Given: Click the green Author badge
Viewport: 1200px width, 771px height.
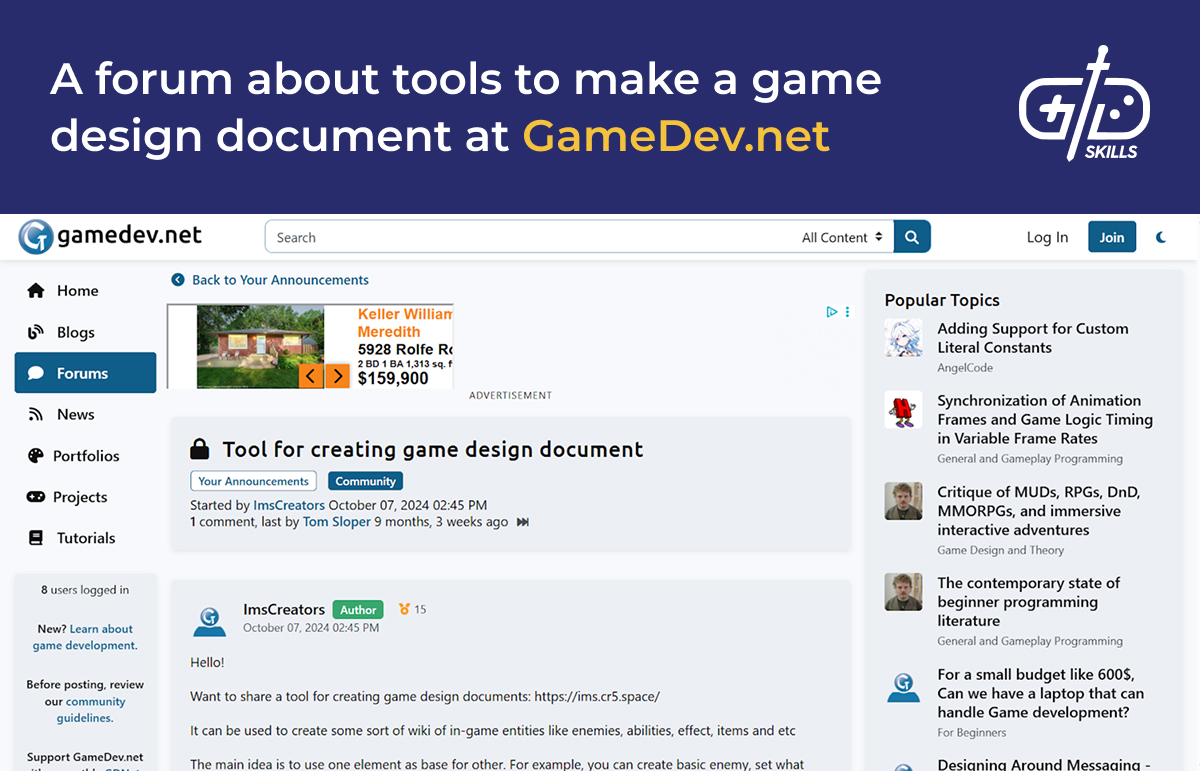Looking at the screenshot, I should [x=358, y=610].
